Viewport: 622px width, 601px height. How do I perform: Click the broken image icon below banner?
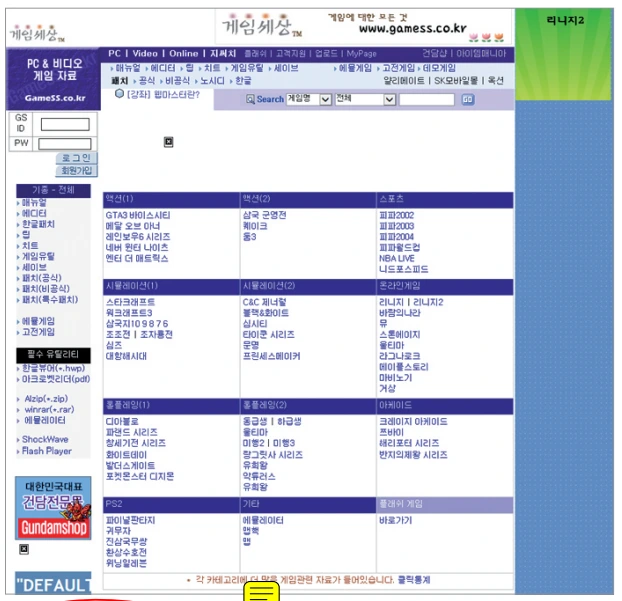[169, 142]
